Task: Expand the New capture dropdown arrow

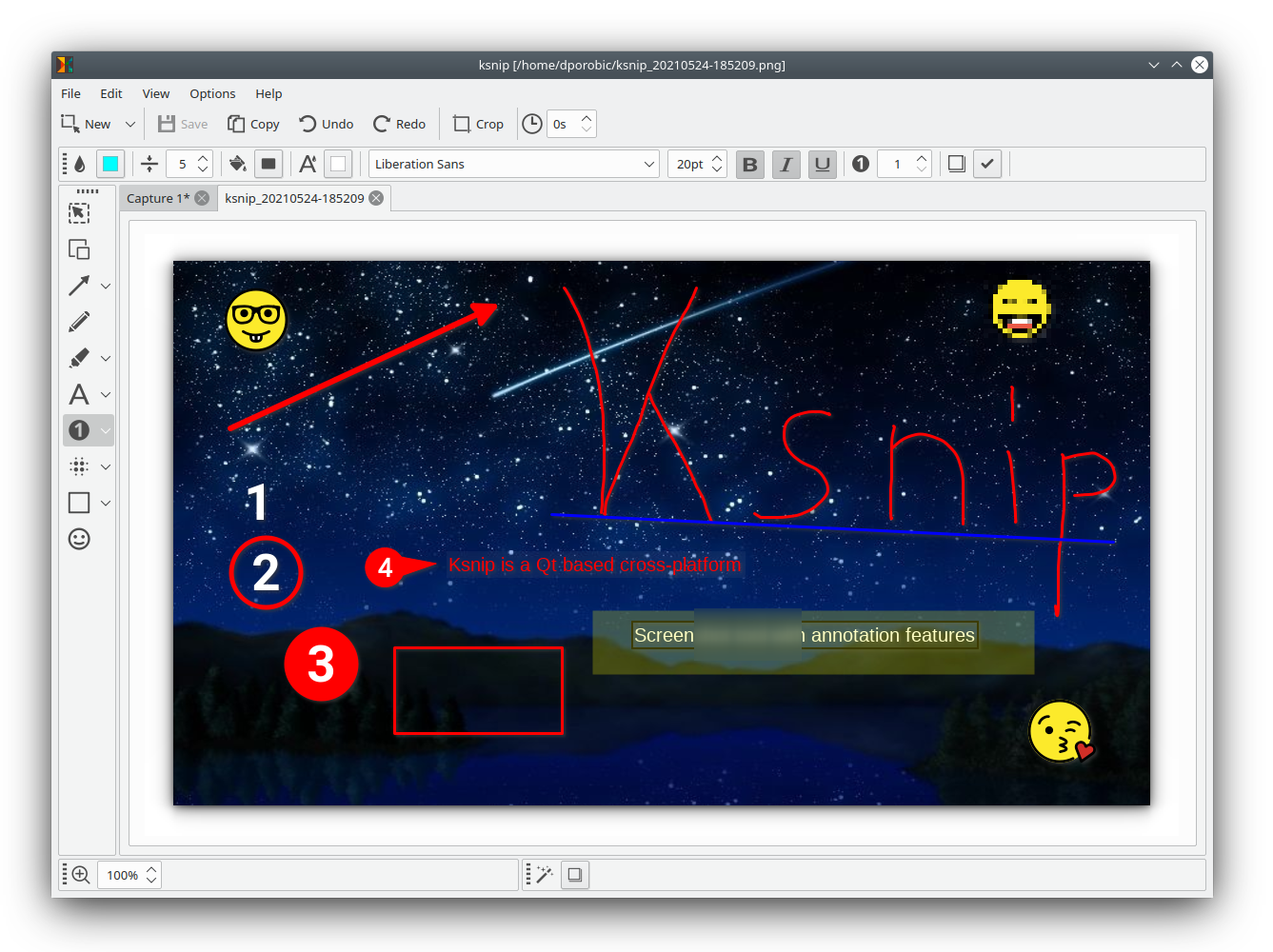Action: coord(129,124)
